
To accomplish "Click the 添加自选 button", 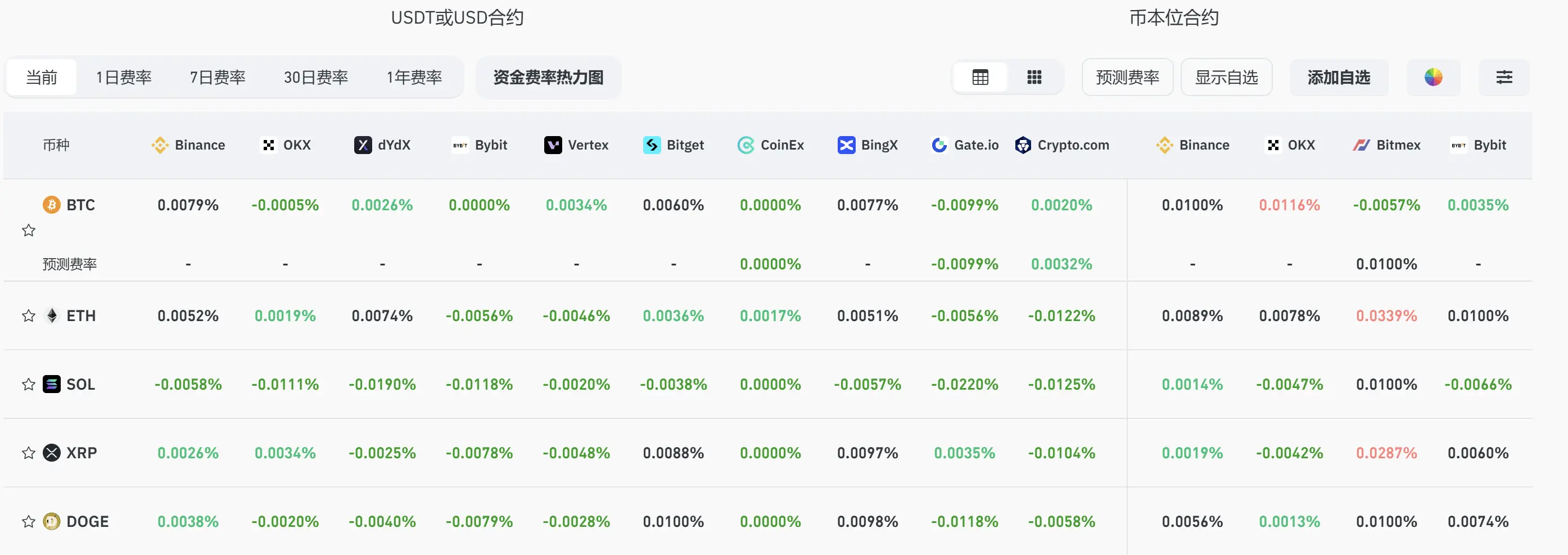I will click(1339, 77).
